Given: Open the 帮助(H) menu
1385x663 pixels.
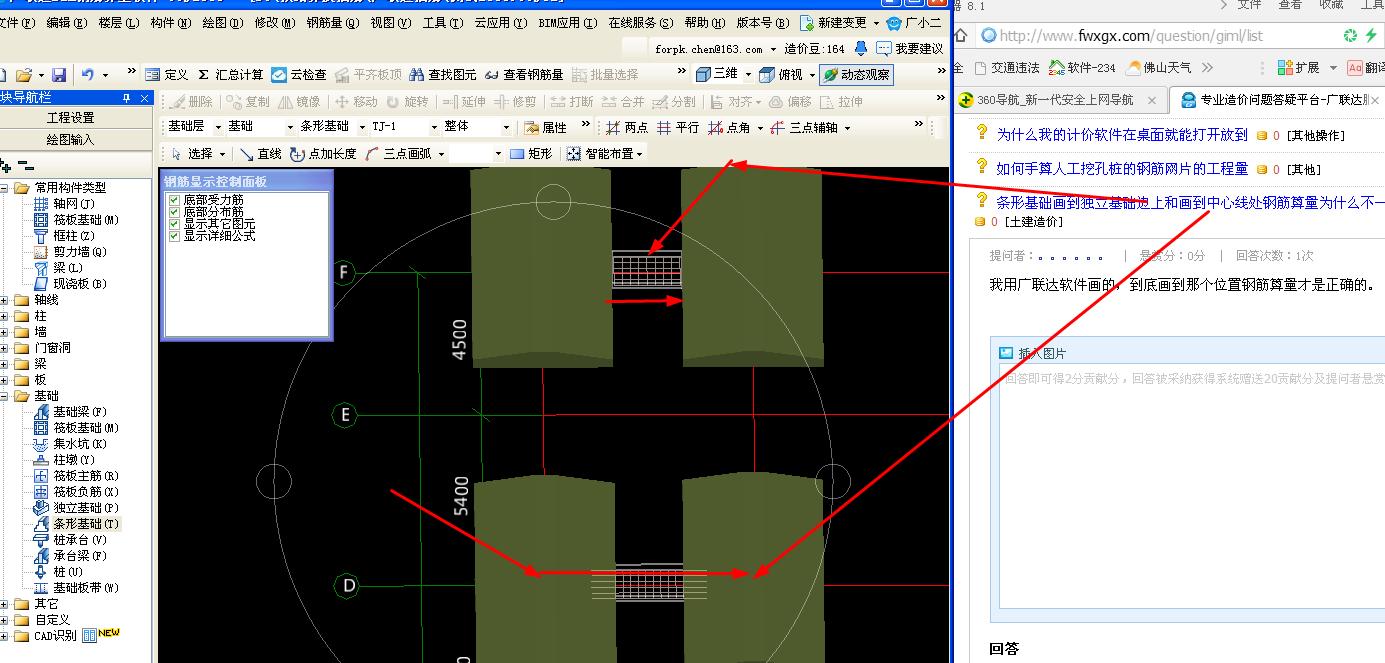Looking at the screenshot, I should pos(706,22).
